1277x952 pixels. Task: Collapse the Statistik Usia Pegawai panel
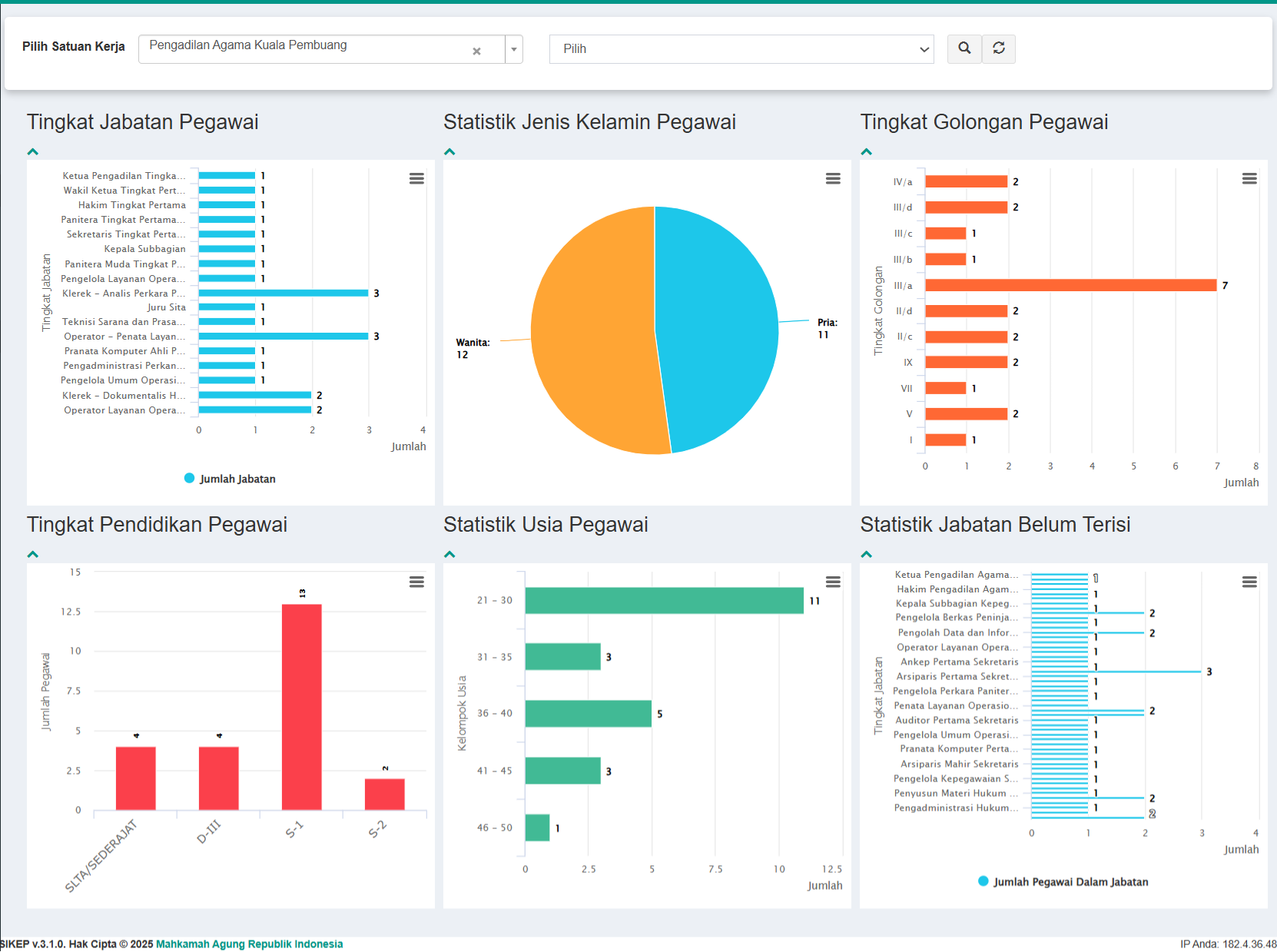pos(449,555)
